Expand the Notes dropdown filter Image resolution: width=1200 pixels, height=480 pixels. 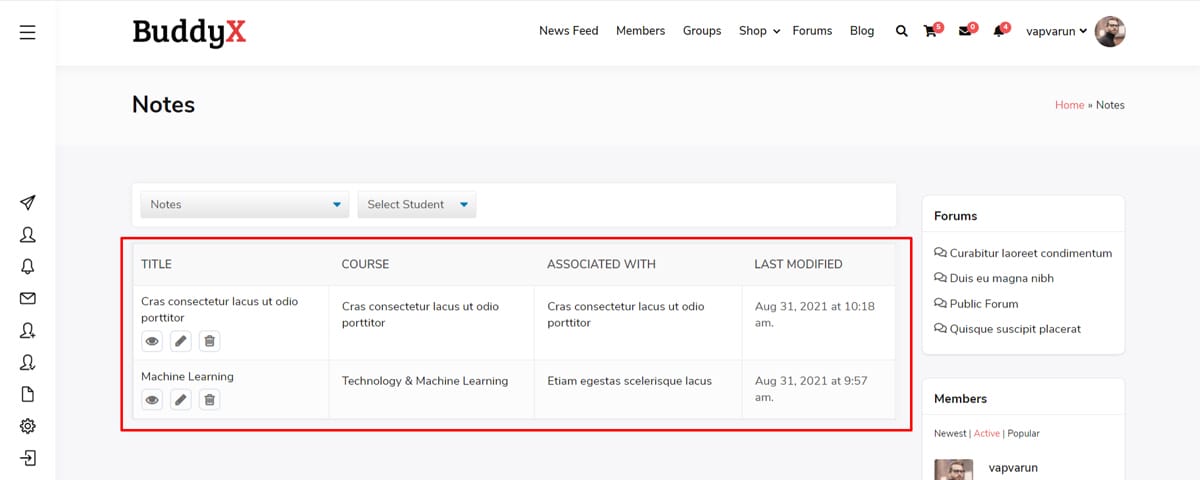(245, 204)
